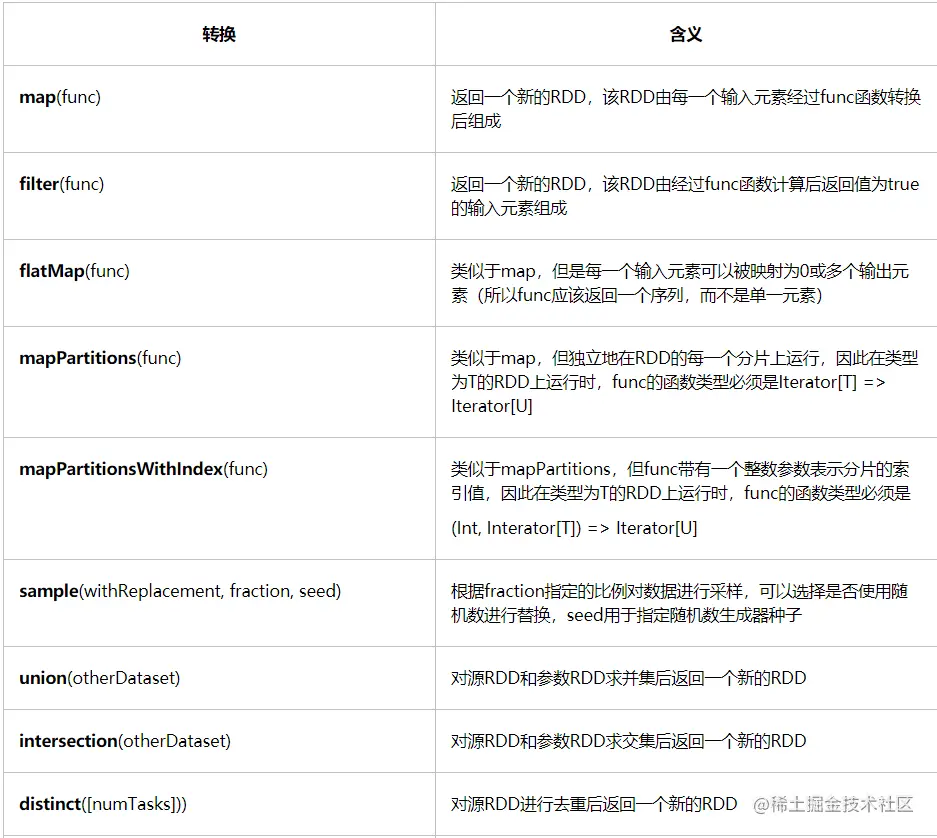Click the text (Int, Interator[T]) => Iterator[U]

point(574,528)
